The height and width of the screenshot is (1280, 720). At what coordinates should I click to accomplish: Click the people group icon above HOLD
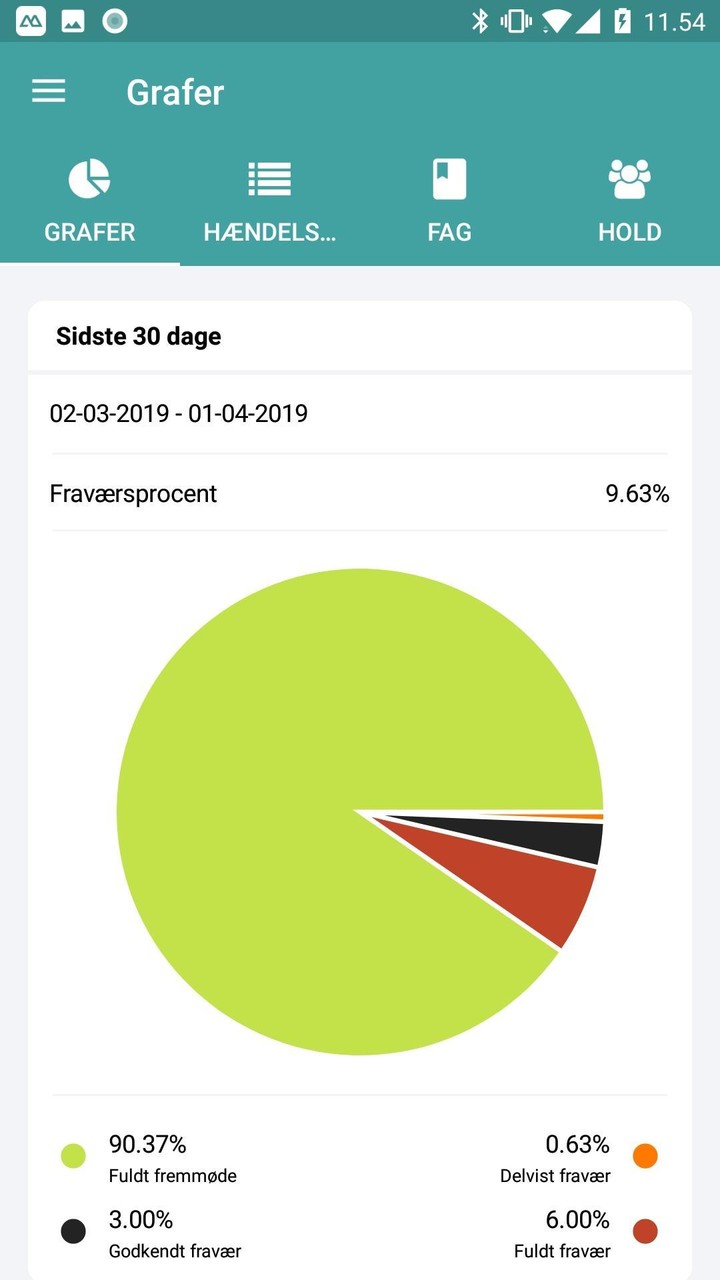point(629,177)
